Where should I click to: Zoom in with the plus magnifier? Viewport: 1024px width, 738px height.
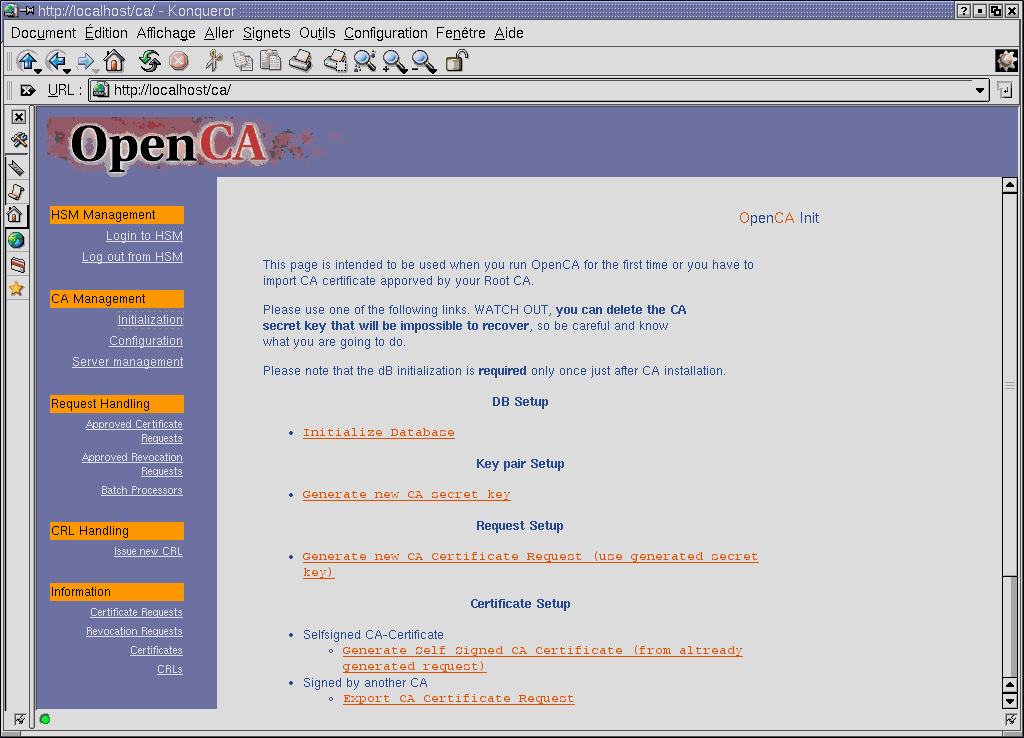[x=394, y=61]
